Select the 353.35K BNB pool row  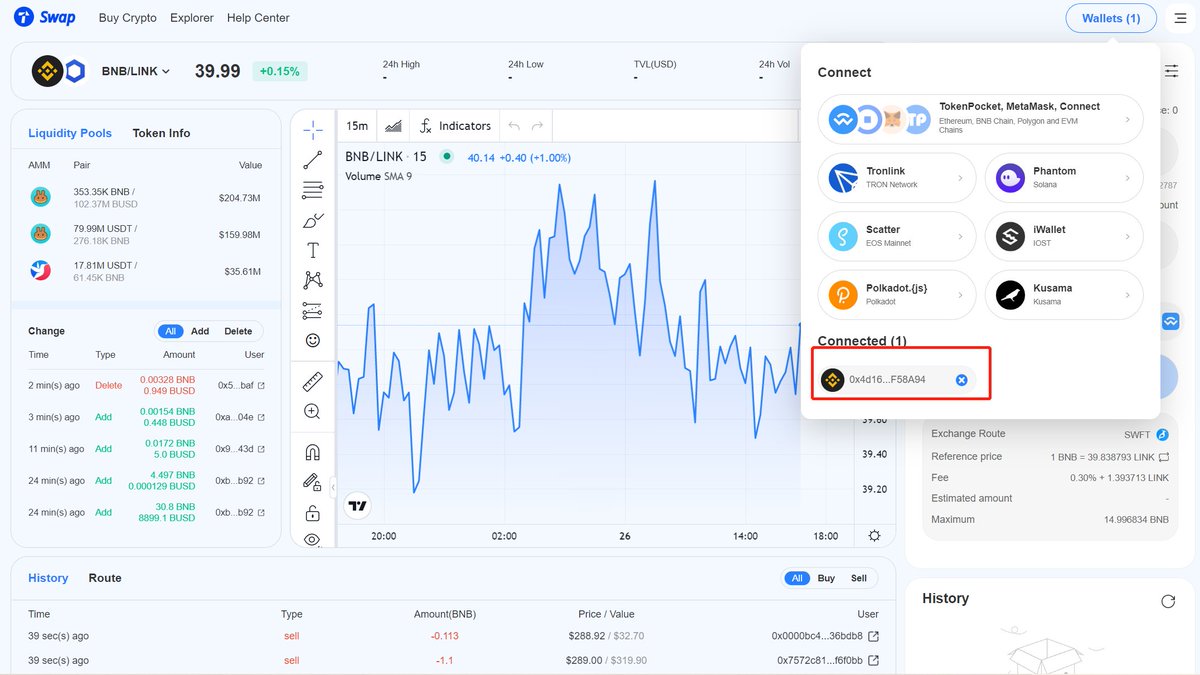point(146,198)
